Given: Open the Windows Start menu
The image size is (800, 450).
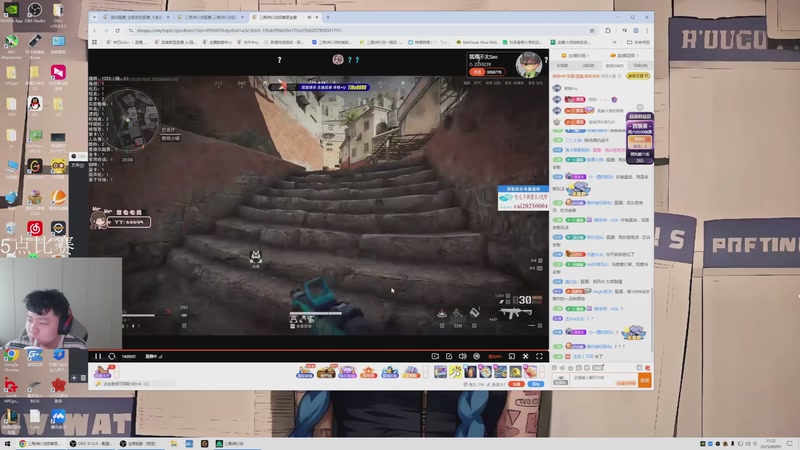Looking at the screenshot, I should (x=7, y=444).
